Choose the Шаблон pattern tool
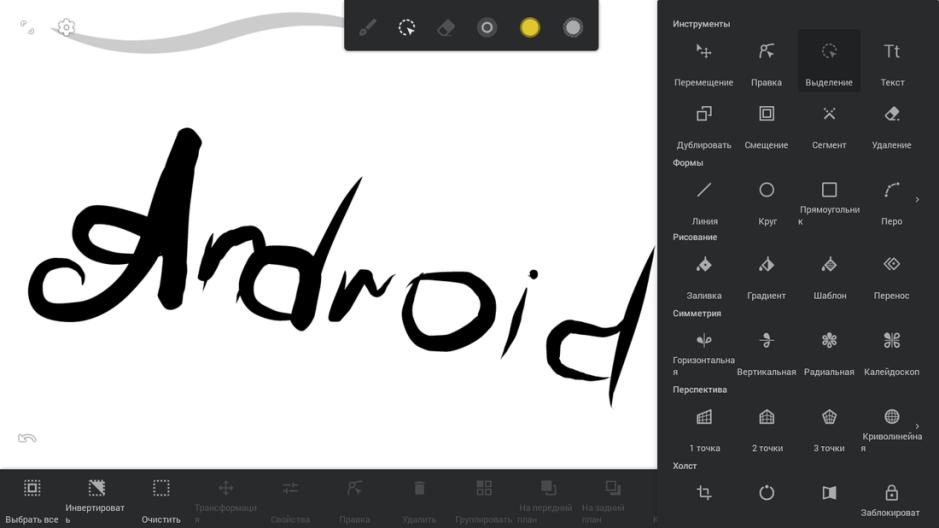 (x=829, y=275)
